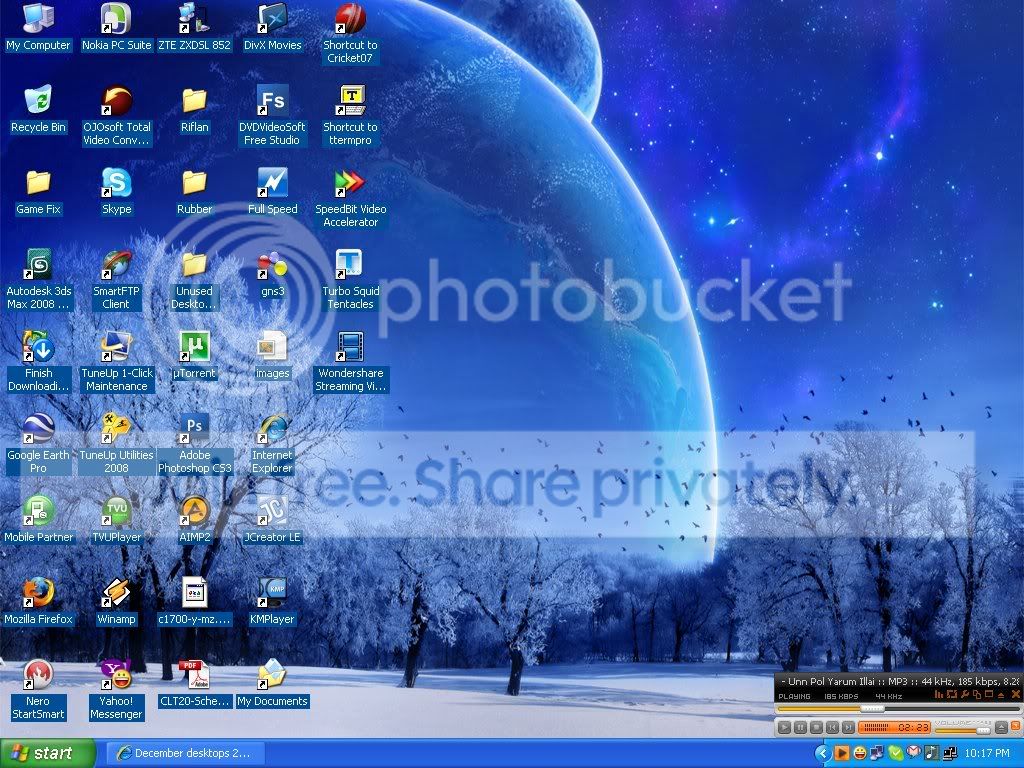Select the Mobile Partner shortcut

[38, 520]
